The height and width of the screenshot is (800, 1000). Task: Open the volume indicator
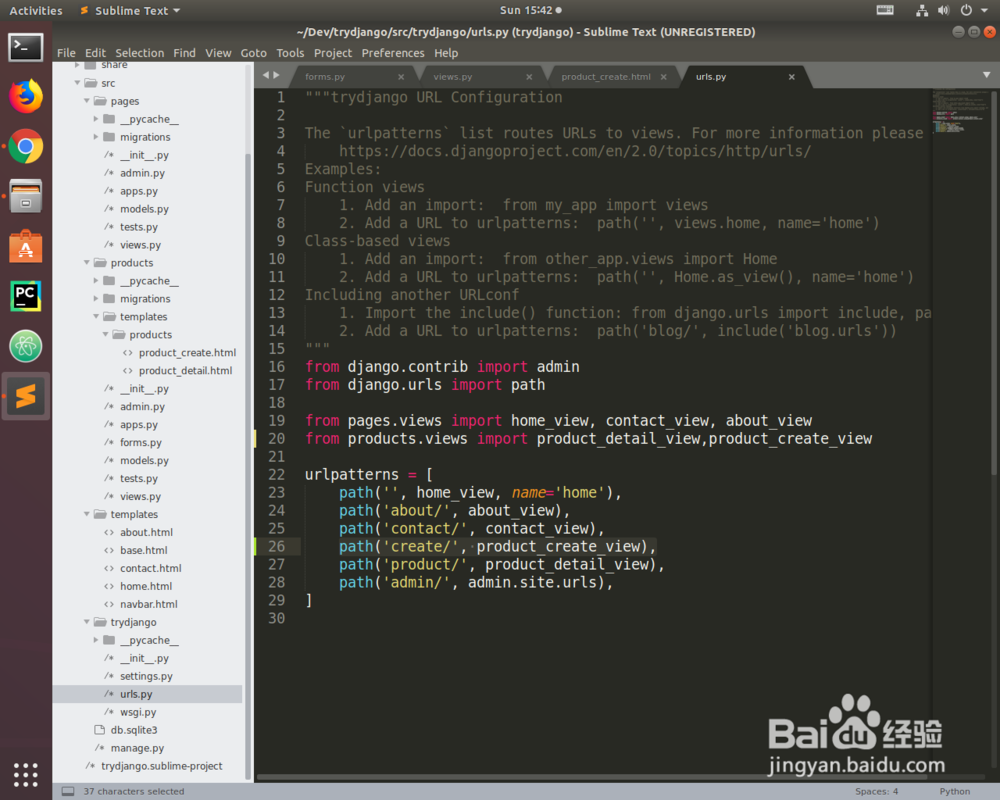[943, 10]
